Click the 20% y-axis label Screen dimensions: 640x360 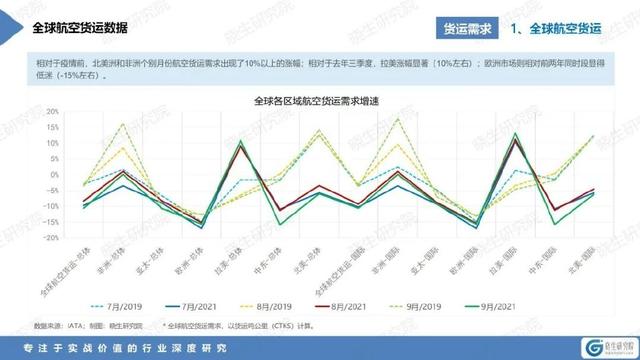pos(53,111)
